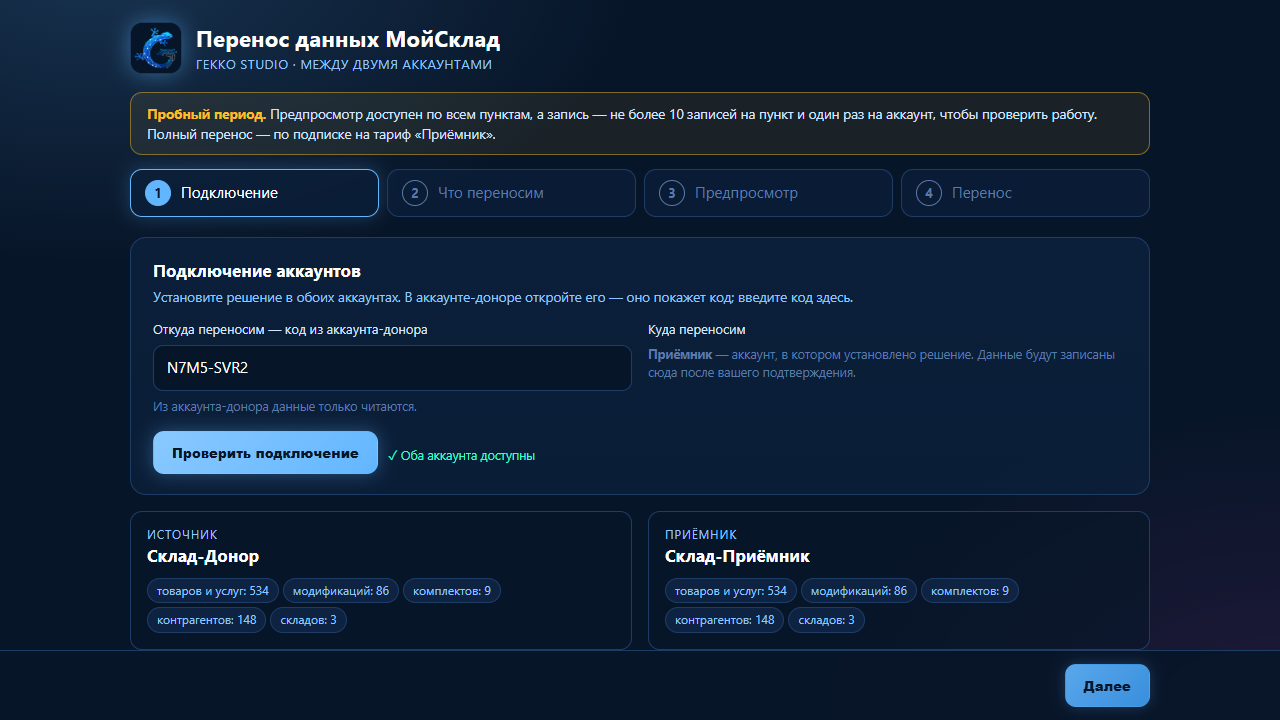Click the Оба аккаунта доступны status message
Screen dimensions: 1280x720
click(x=461, y=455)
